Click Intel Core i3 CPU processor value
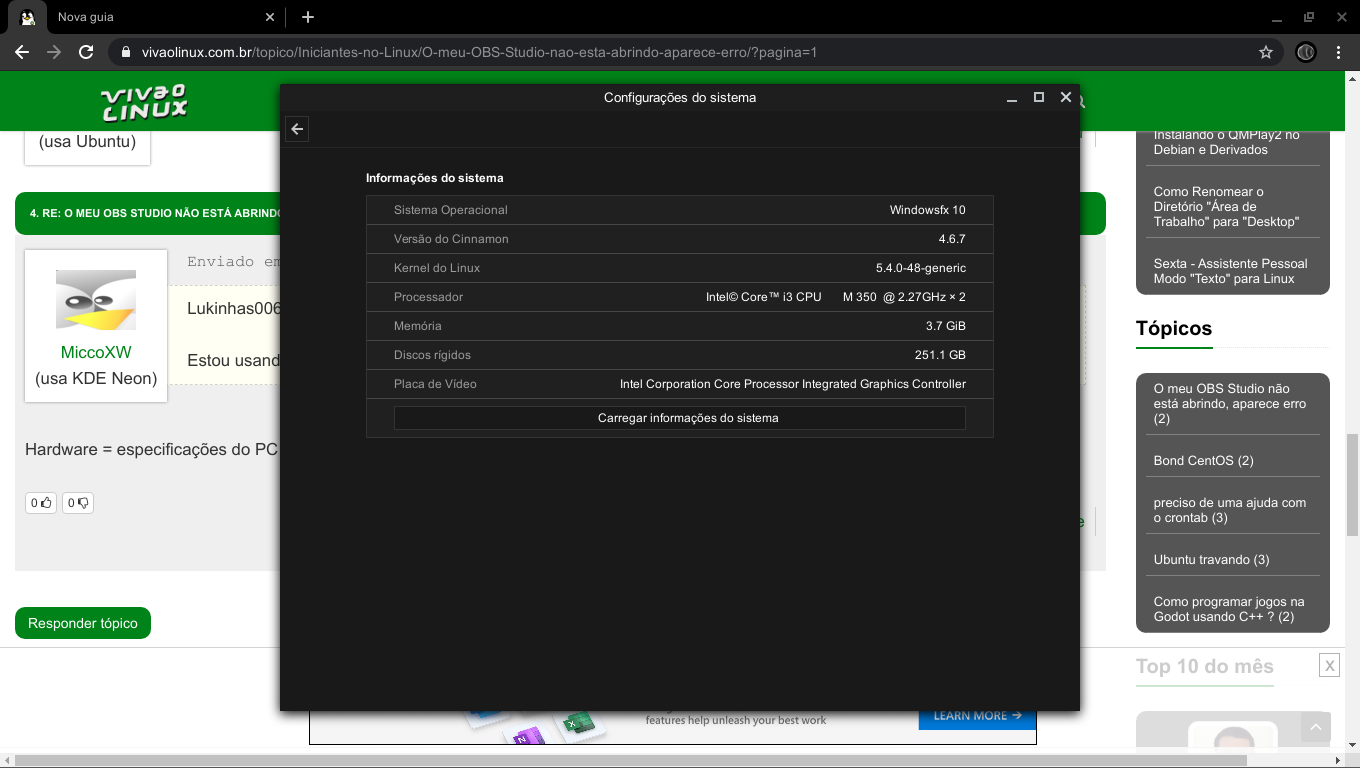Viewport: 1360px width, 768px height. [x=836, y=297]
